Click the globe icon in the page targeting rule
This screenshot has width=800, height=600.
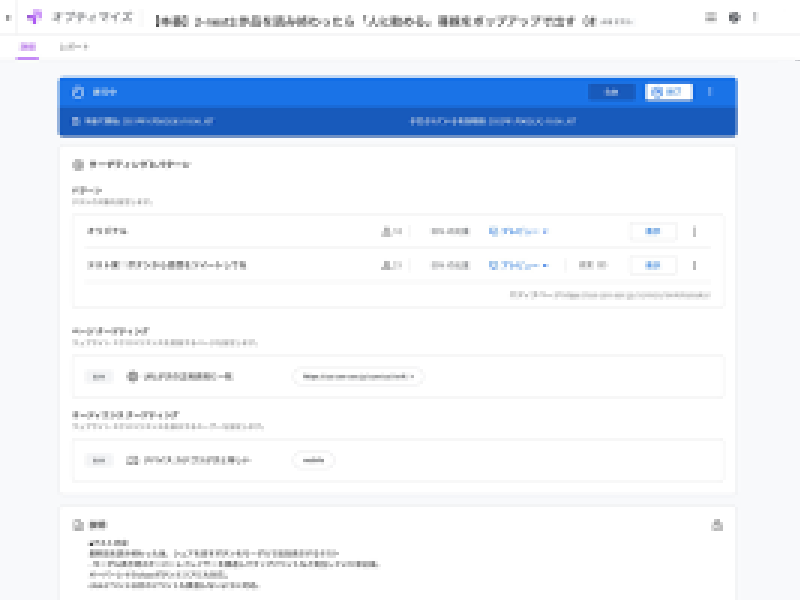point(132,377)
